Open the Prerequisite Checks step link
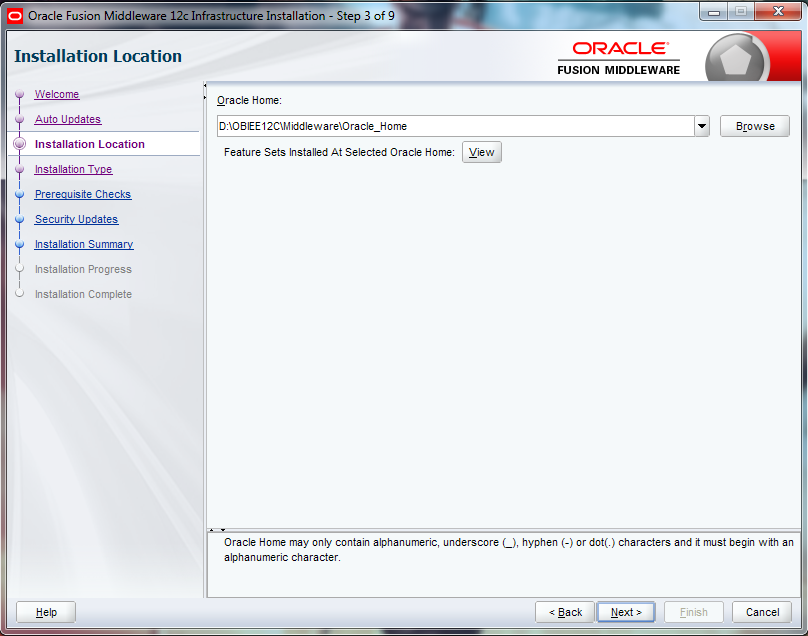The width and height of the screenshot is (808, 636). (83, 194)
